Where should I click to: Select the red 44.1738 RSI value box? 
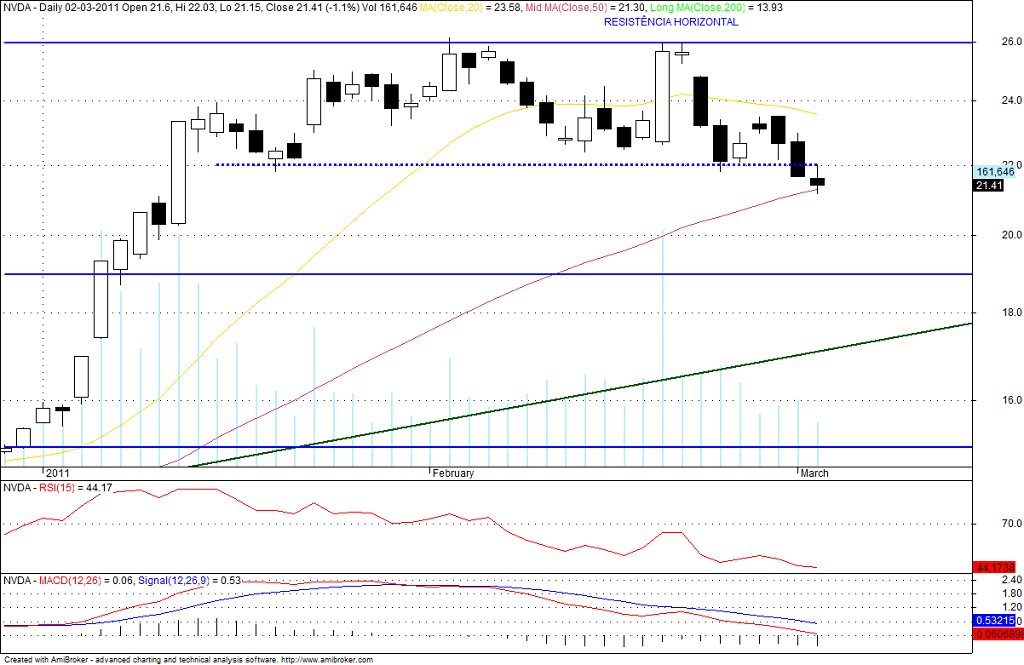pos(995,567)
